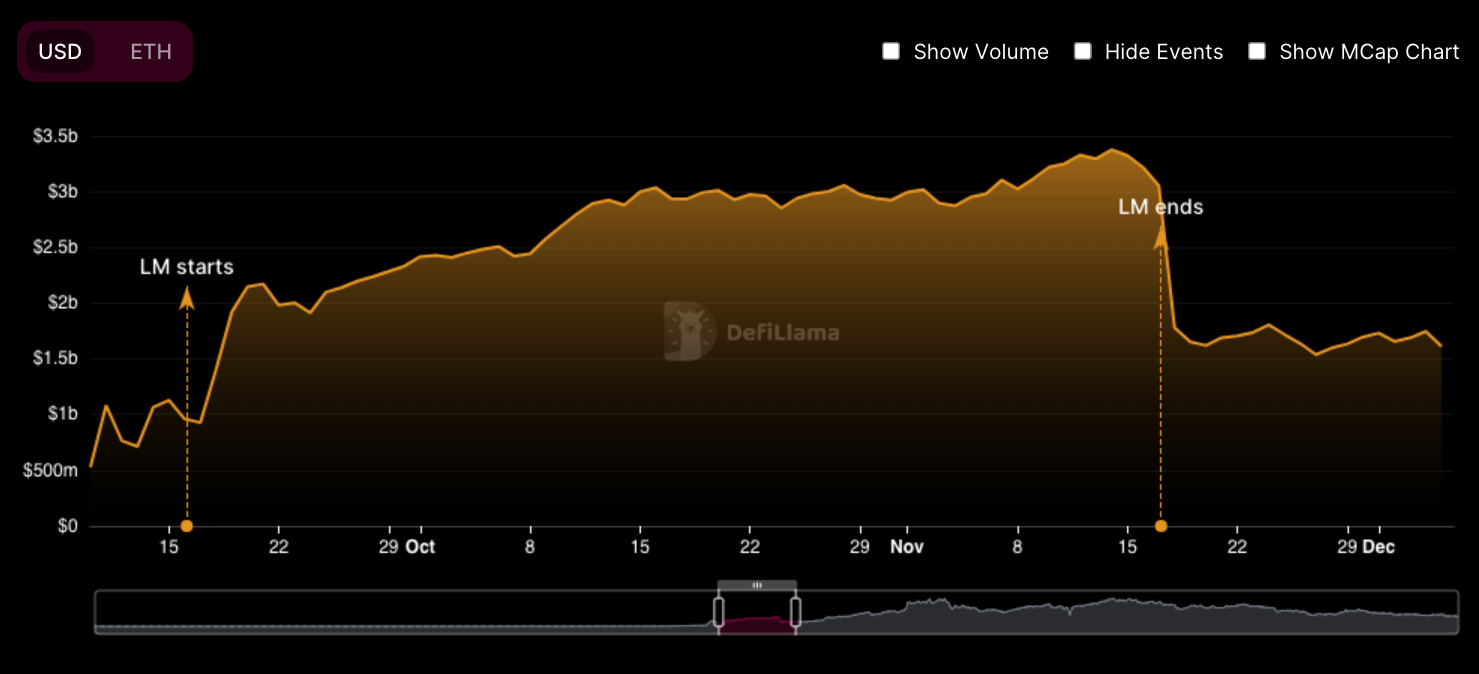
Task: Click the LM ends event label
Action: (1160, 207)
